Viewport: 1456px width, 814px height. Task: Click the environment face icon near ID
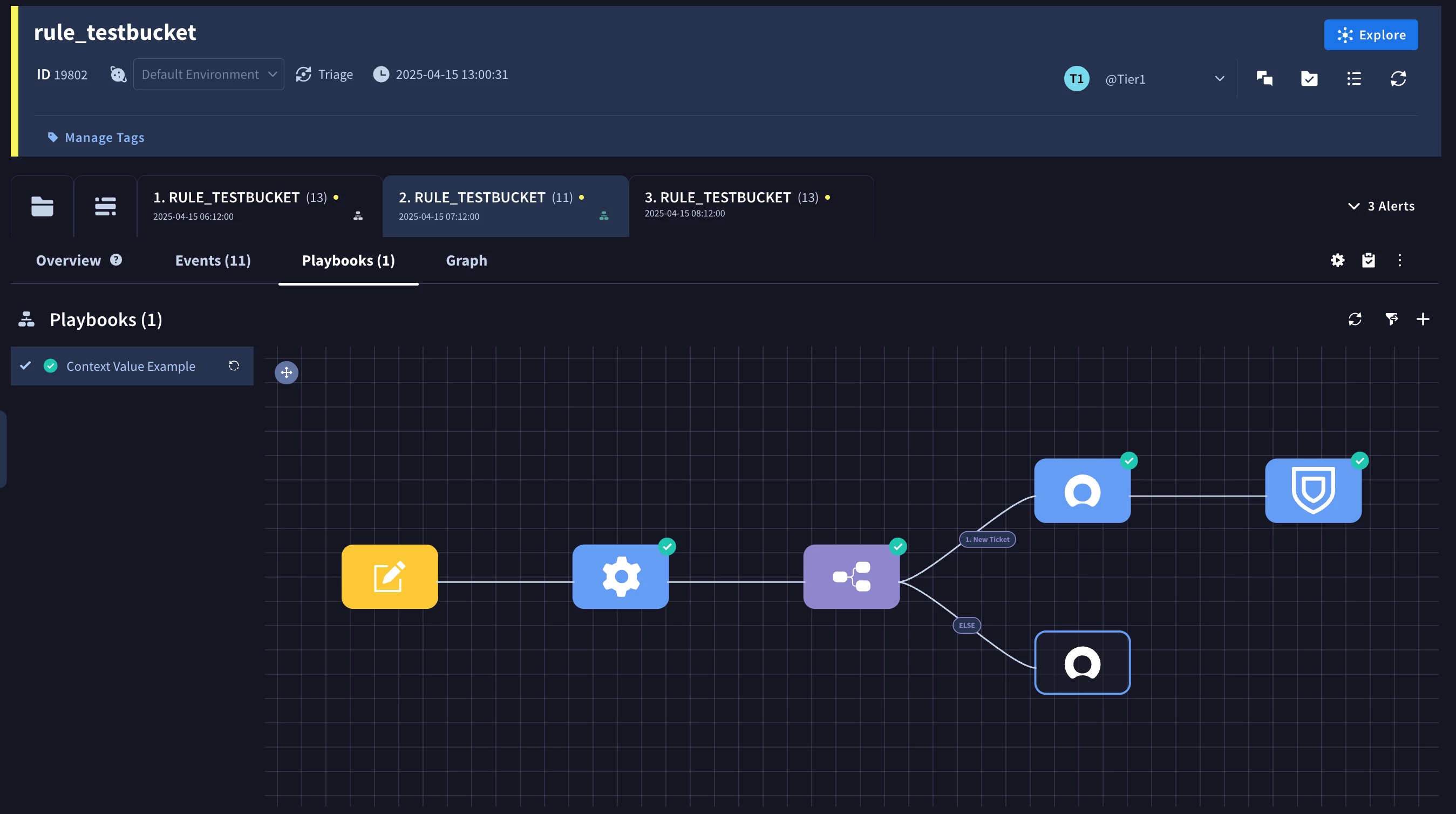(x=118, y=74)
